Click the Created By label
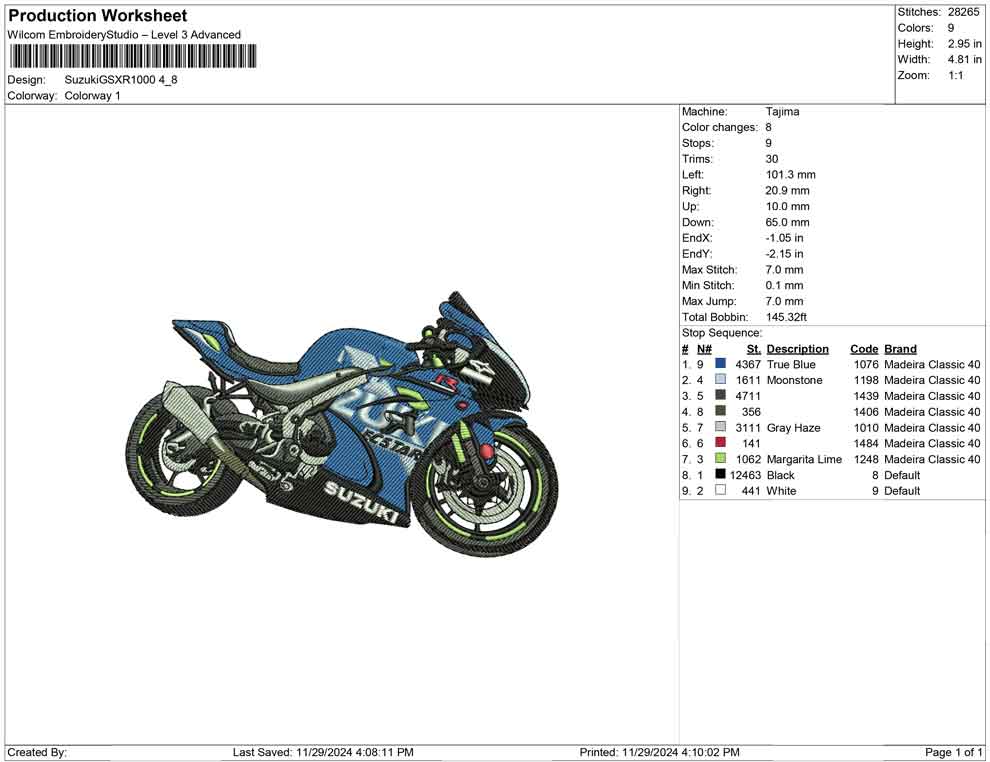 [x=37, y=752]
